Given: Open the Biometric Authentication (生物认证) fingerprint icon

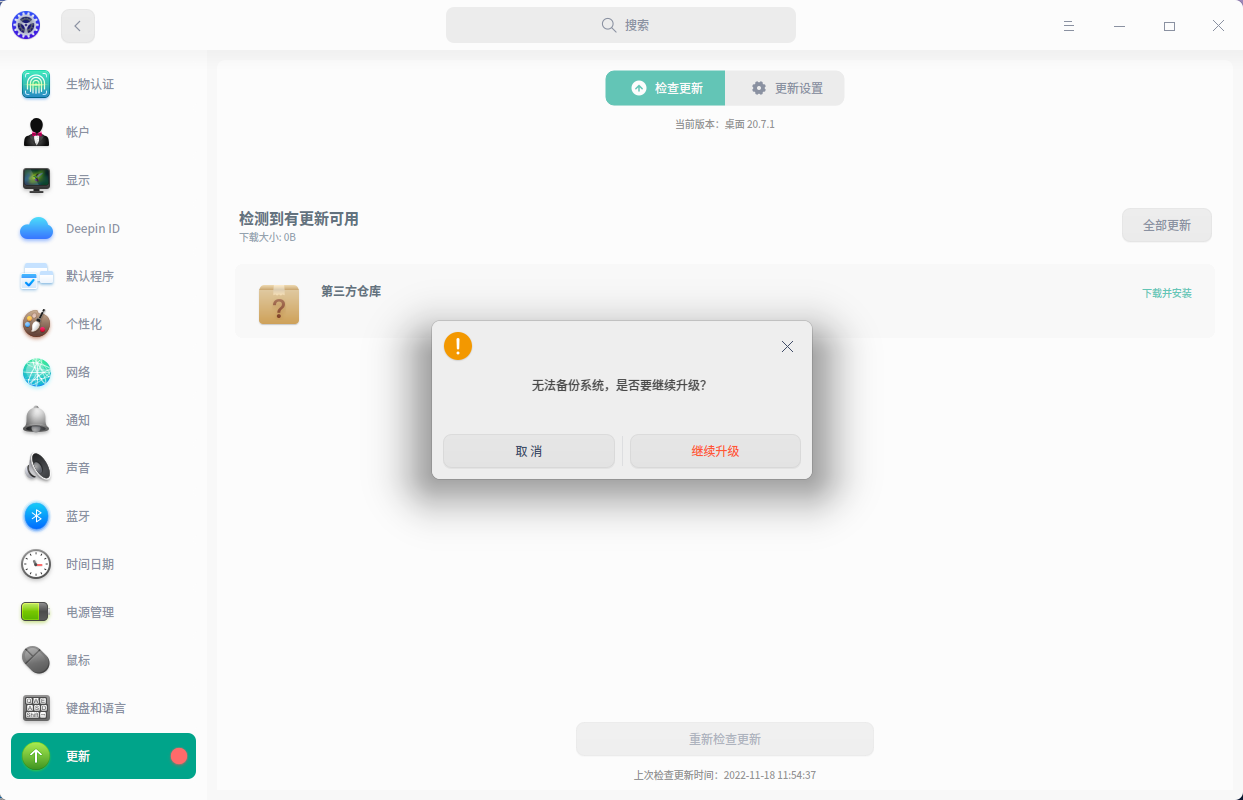Looking at the screenshot, I should [36, 84].
